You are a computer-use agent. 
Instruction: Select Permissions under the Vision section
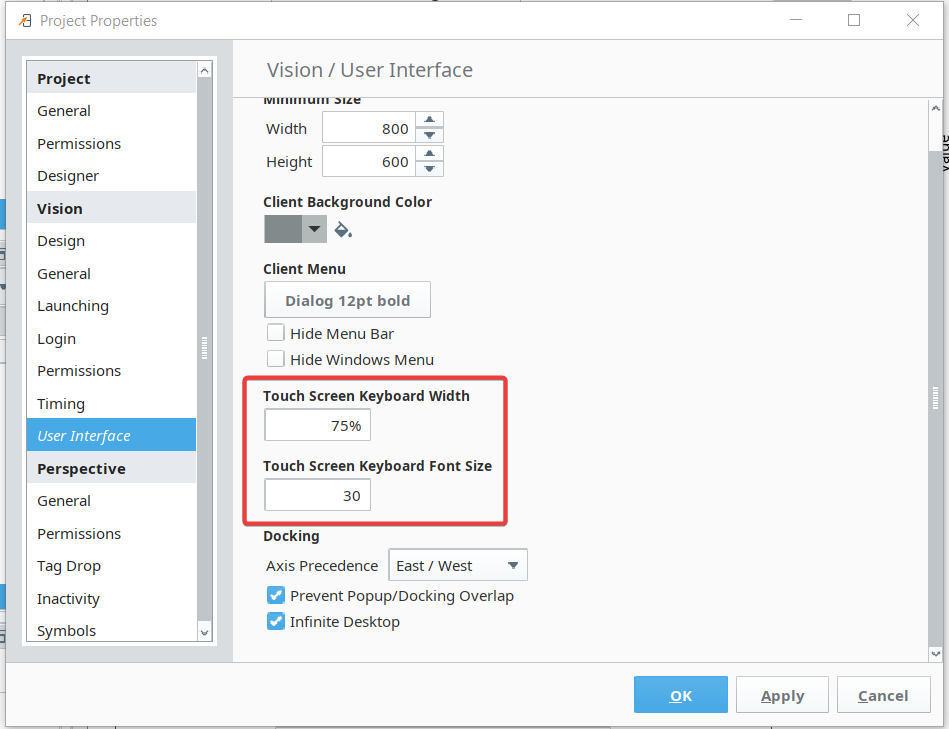(x=111, y=370)
